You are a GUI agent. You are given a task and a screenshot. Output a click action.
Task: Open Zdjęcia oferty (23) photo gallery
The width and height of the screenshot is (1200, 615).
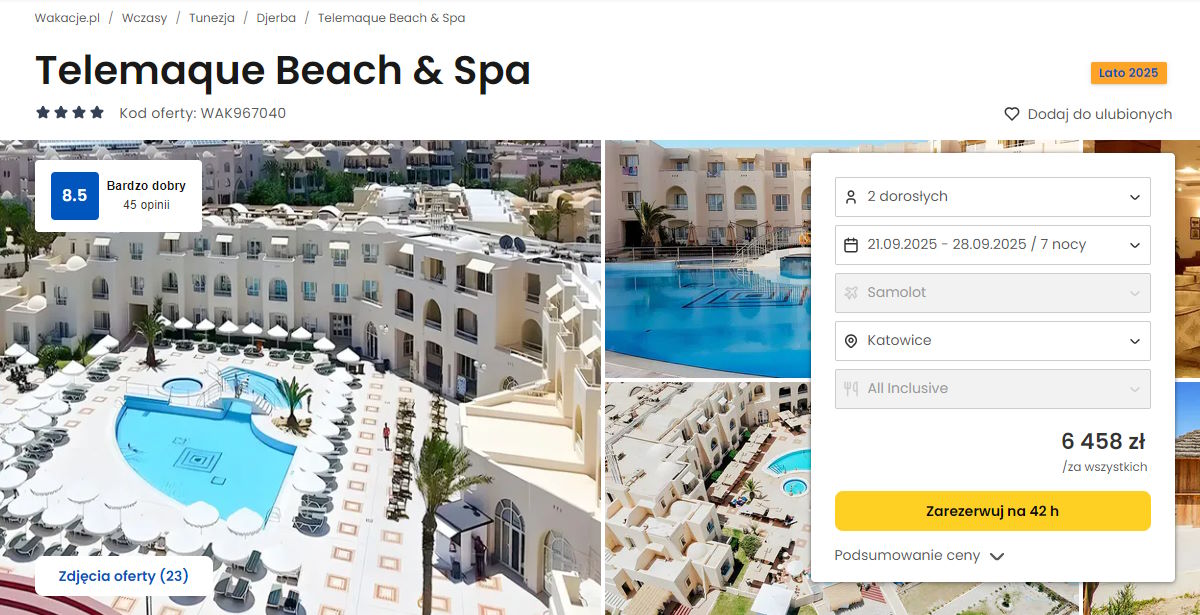tap(124, 576)
